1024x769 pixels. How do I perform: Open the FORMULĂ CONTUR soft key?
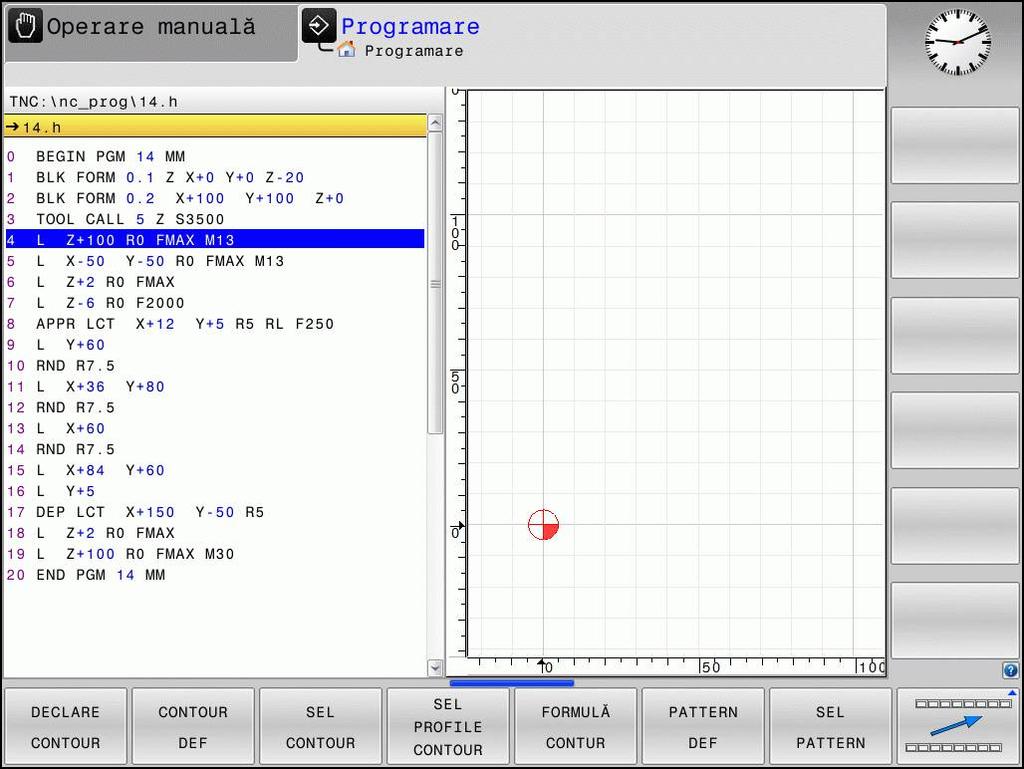pos(575,727)
